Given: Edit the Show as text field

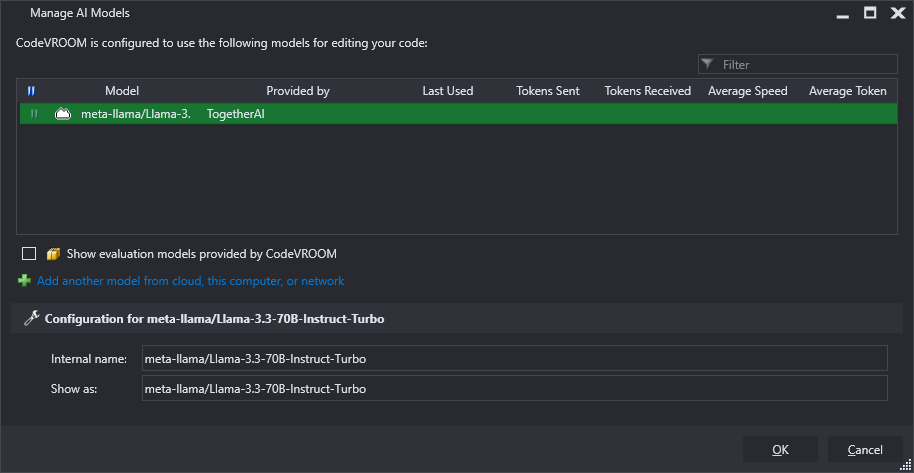Looking at the screenshot, I should click(515, 388).
